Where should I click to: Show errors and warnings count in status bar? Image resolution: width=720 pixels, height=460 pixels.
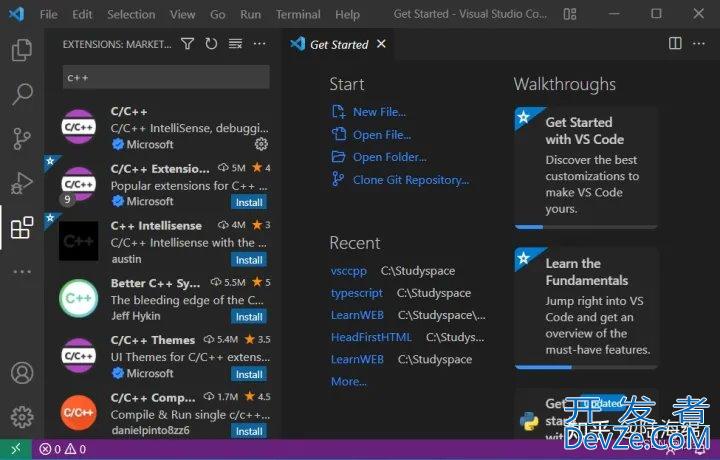(x=63, y=449)
